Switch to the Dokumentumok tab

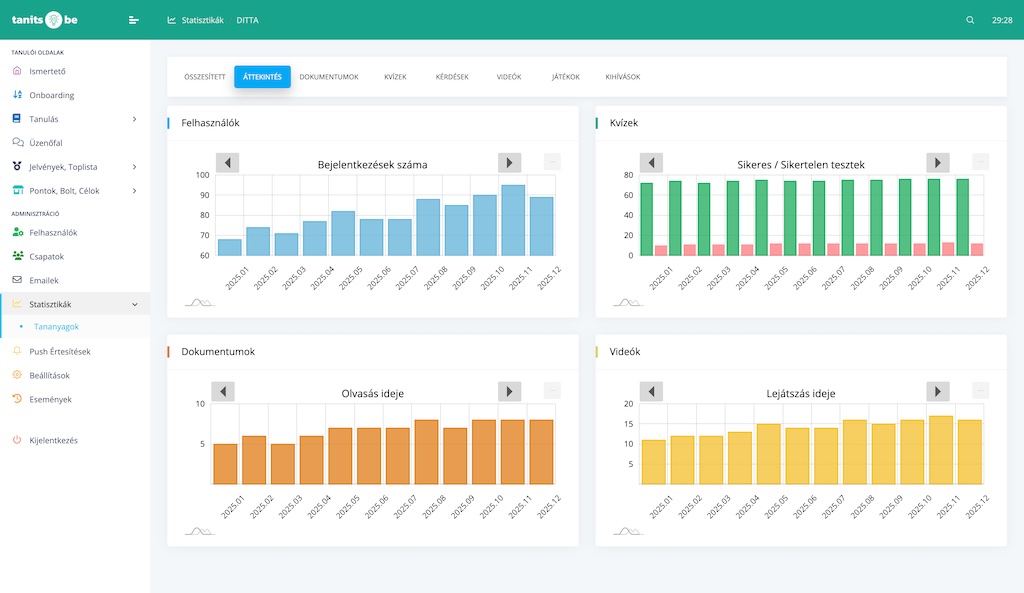coord(329,77)
